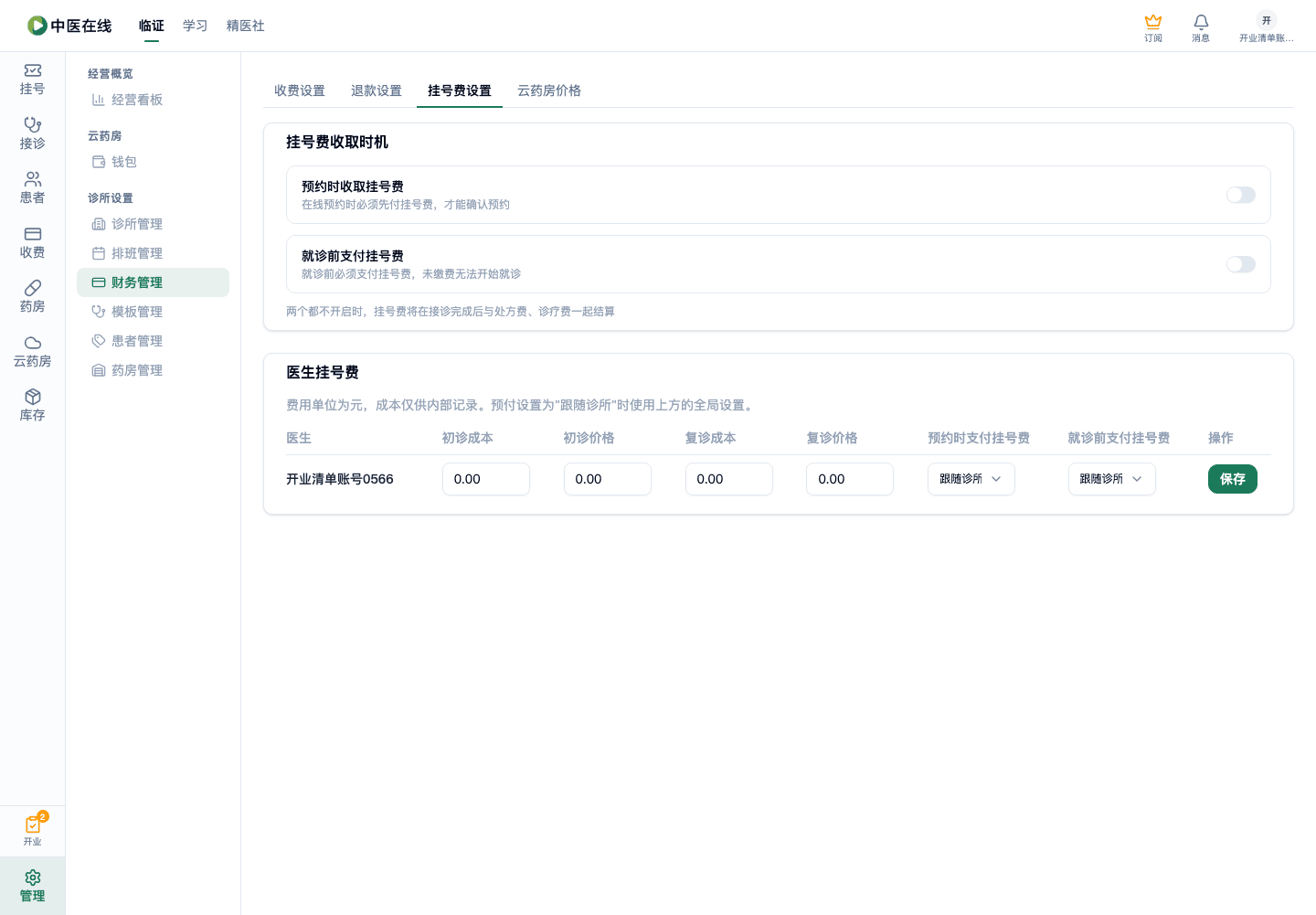Click the green 保存 button

pyautogui.click(x=1232, y=479)
